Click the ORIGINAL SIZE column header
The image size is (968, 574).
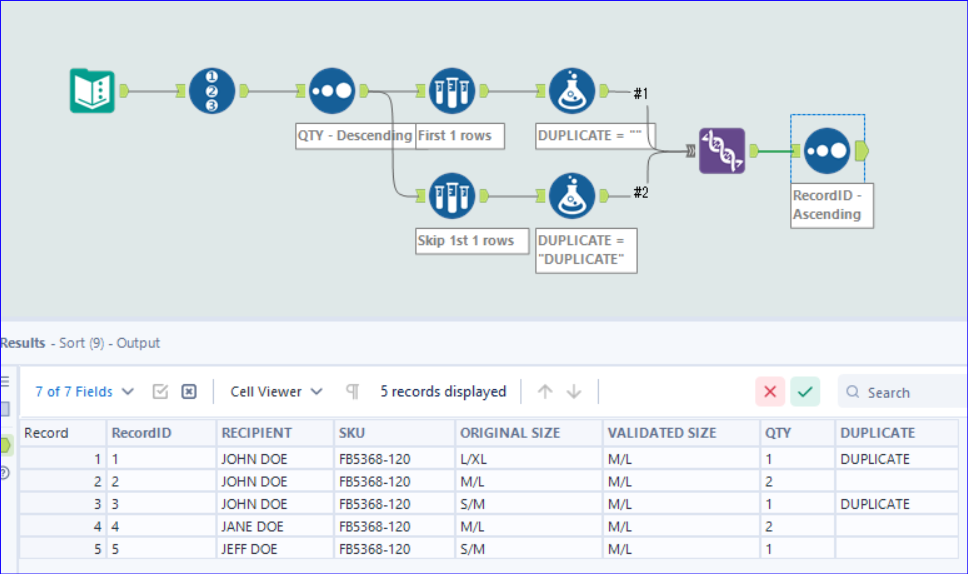(528, 433)
